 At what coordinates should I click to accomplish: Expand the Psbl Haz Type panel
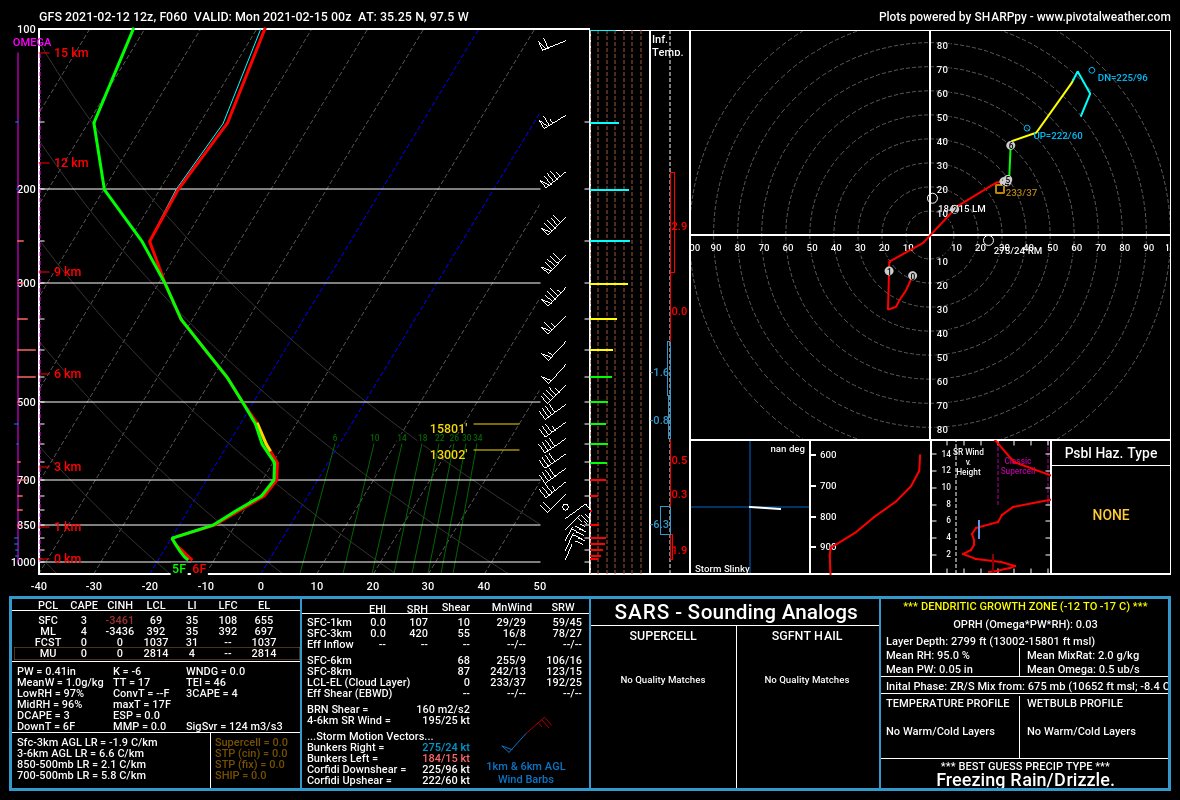click(x=1113, y=453)
